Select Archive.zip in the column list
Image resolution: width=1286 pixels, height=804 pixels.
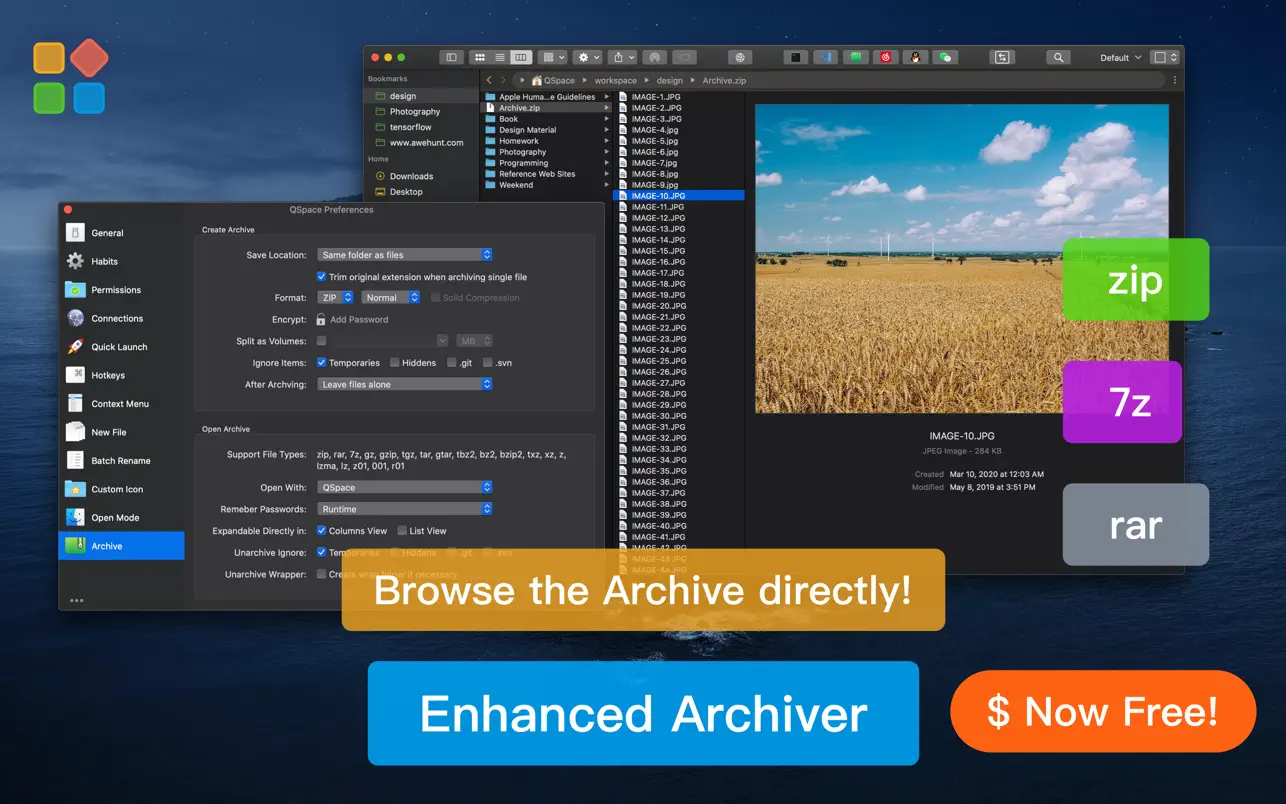546,108
